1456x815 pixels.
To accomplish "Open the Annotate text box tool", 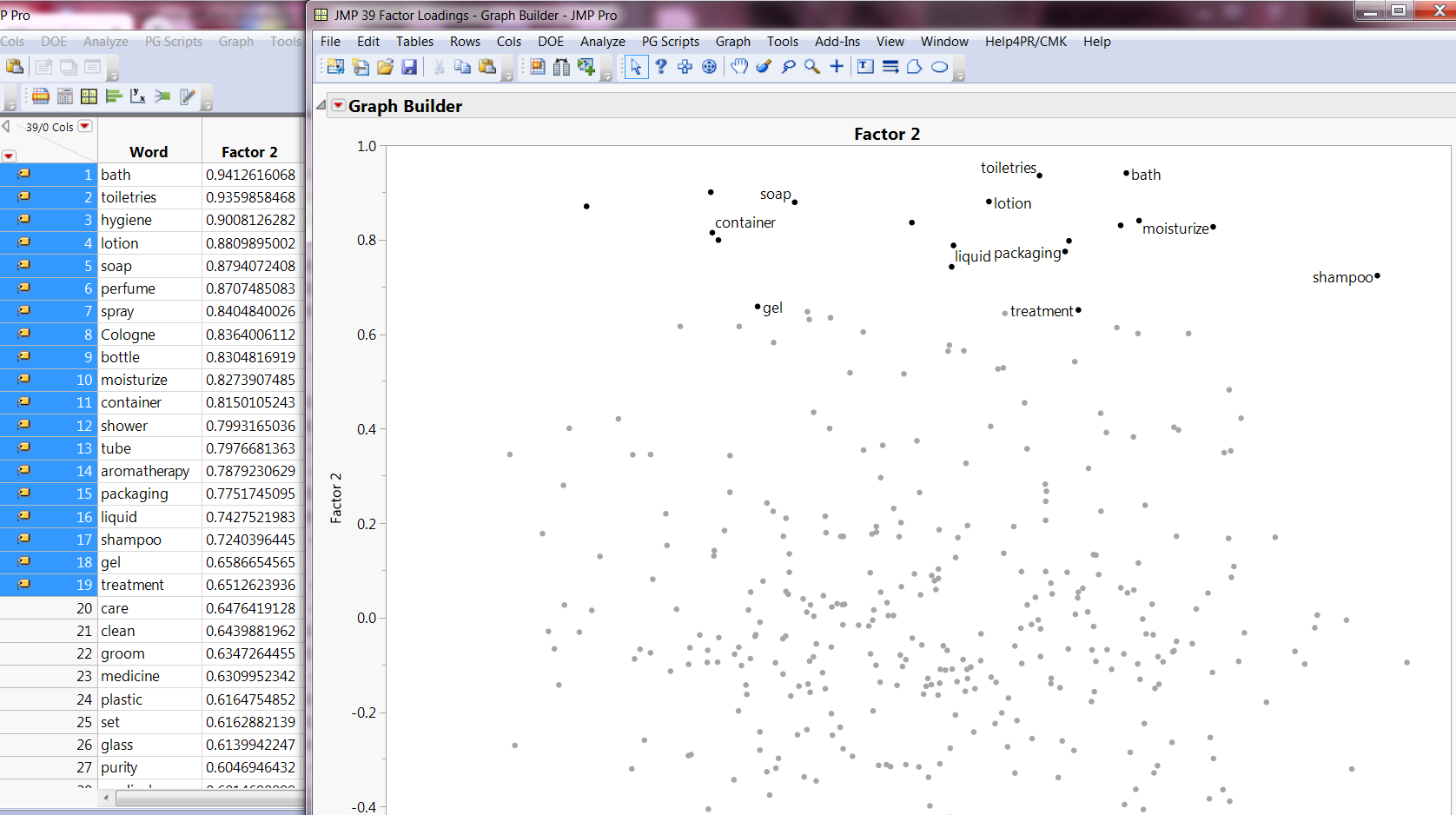I will (864, 66).
